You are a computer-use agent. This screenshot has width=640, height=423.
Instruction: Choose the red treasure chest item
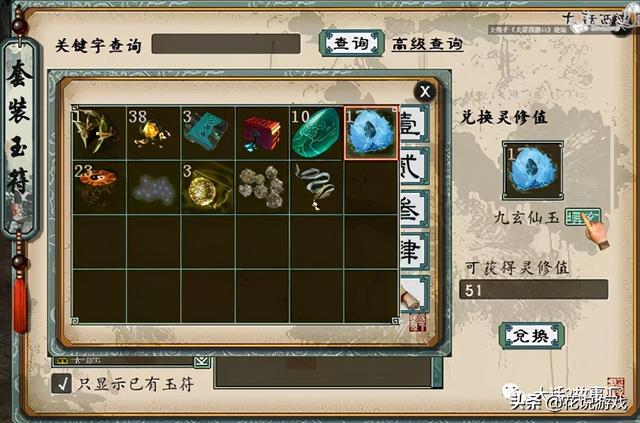click(262, 133)
